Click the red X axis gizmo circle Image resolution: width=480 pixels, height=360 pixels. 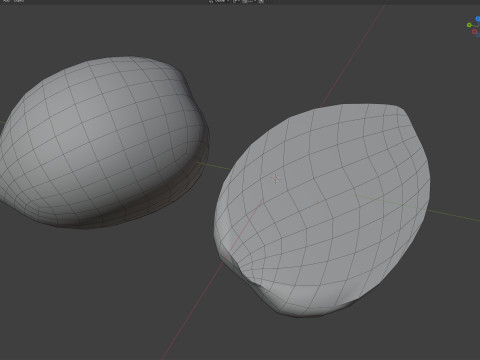click(475, 31)
